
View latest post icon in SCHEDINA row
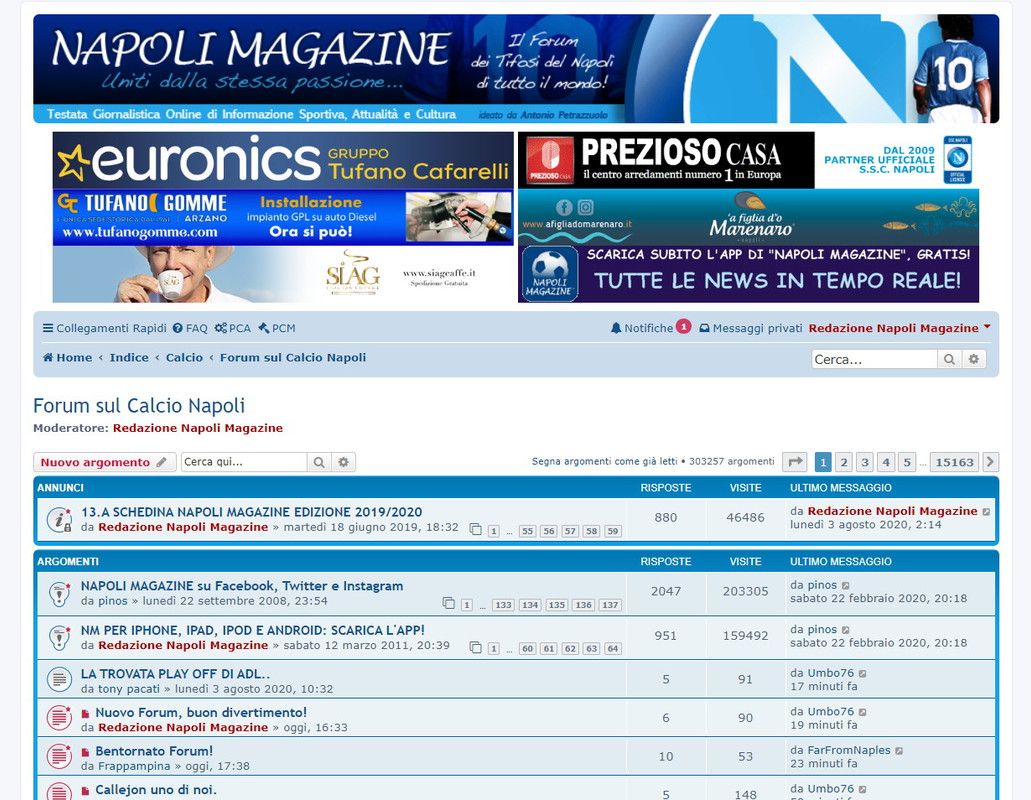pos(986,511)
